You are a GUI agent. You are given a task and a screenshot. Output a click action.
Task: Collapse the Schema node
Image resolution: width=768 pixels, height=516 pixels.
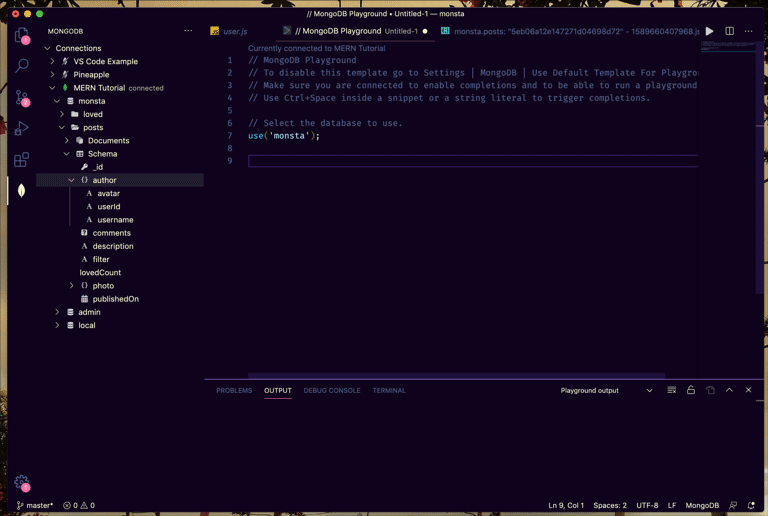[67, 154]
